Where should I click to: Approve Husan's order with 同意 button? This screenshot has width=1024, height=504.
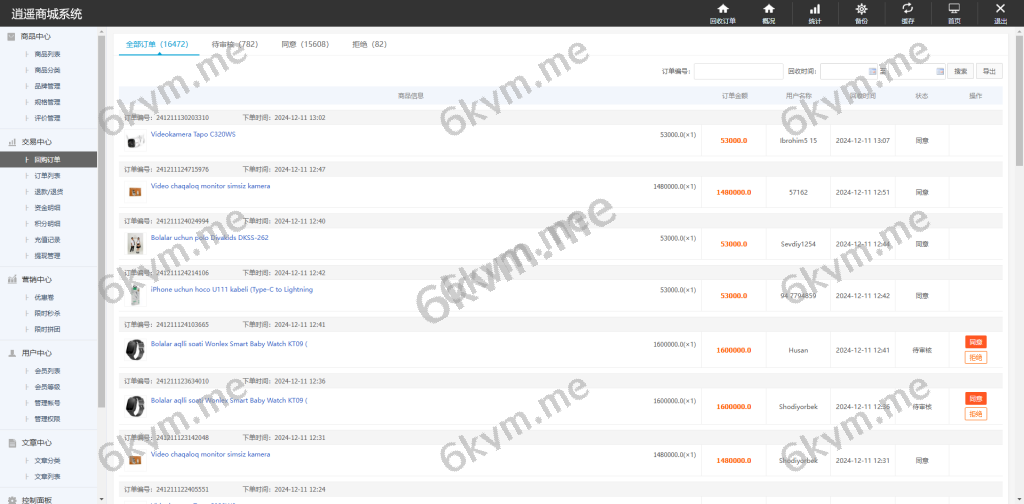pos(976,342)
